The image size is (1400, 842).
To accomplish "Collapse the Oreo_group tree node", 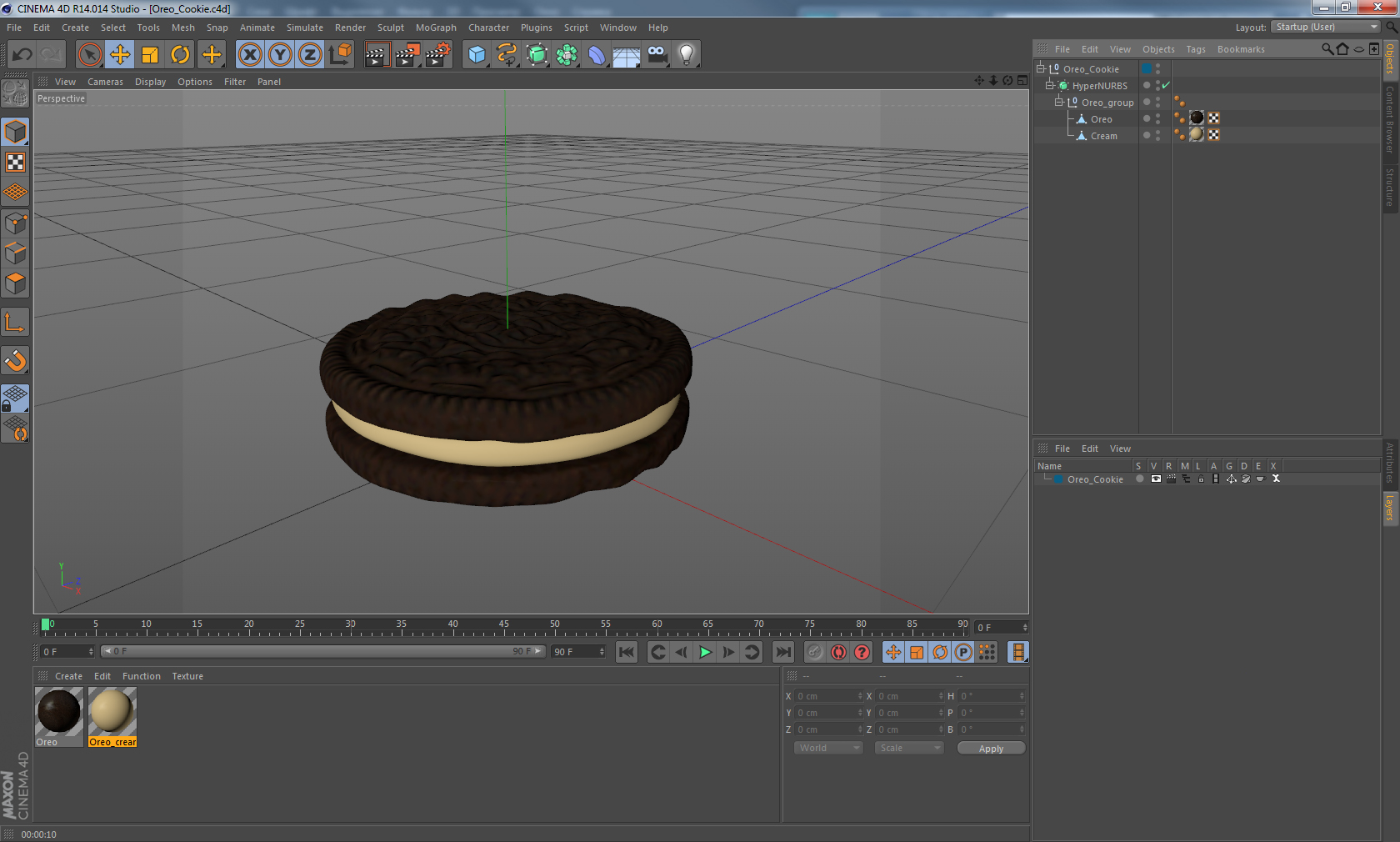I will [x=1059, y=102].
